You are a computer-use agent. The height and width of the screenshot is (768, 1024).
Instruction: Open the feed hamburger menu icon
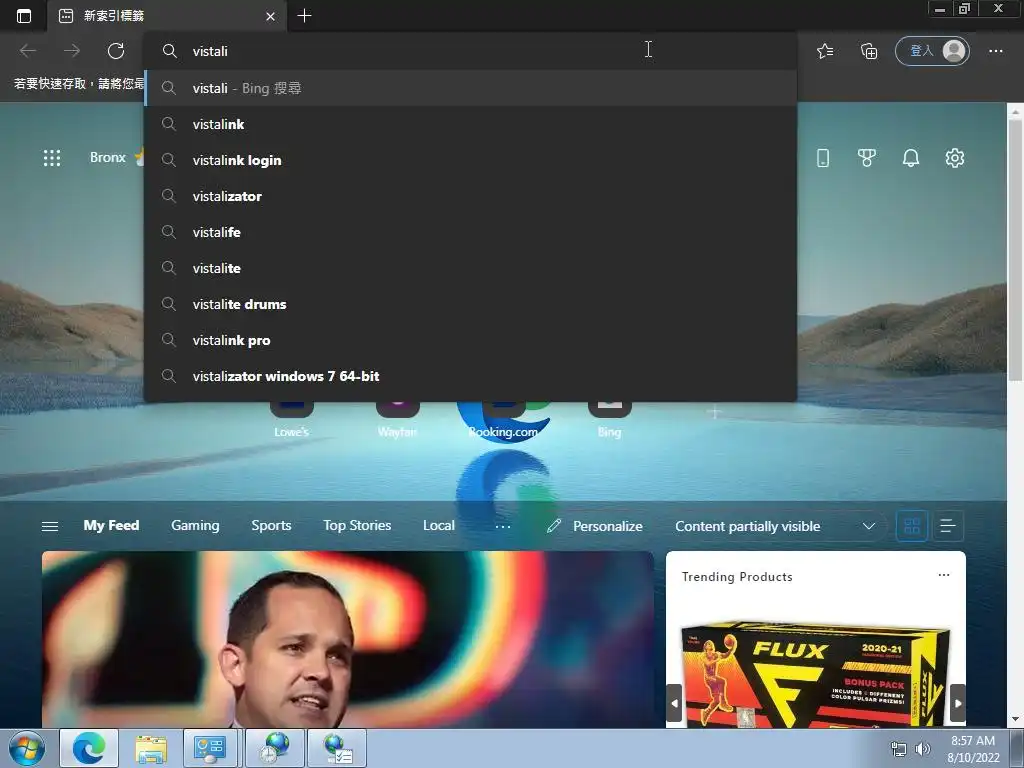(x=50, y=526)
